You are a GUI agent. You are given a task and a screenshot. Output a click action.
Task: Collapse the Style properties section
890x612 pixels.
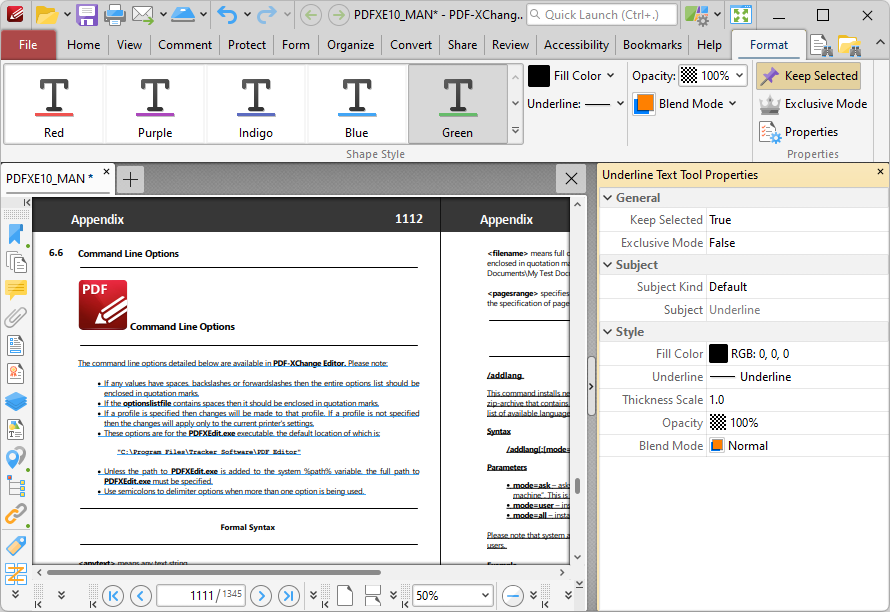click(607, 332)
